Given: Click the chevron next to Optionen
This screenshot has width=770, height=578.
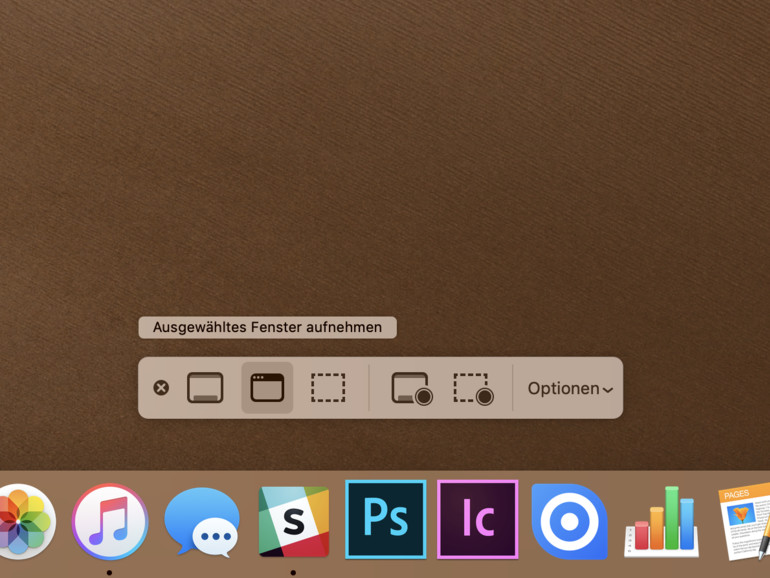Looking at the screenshot, I should pyautogui.click(x=608, y=390).
